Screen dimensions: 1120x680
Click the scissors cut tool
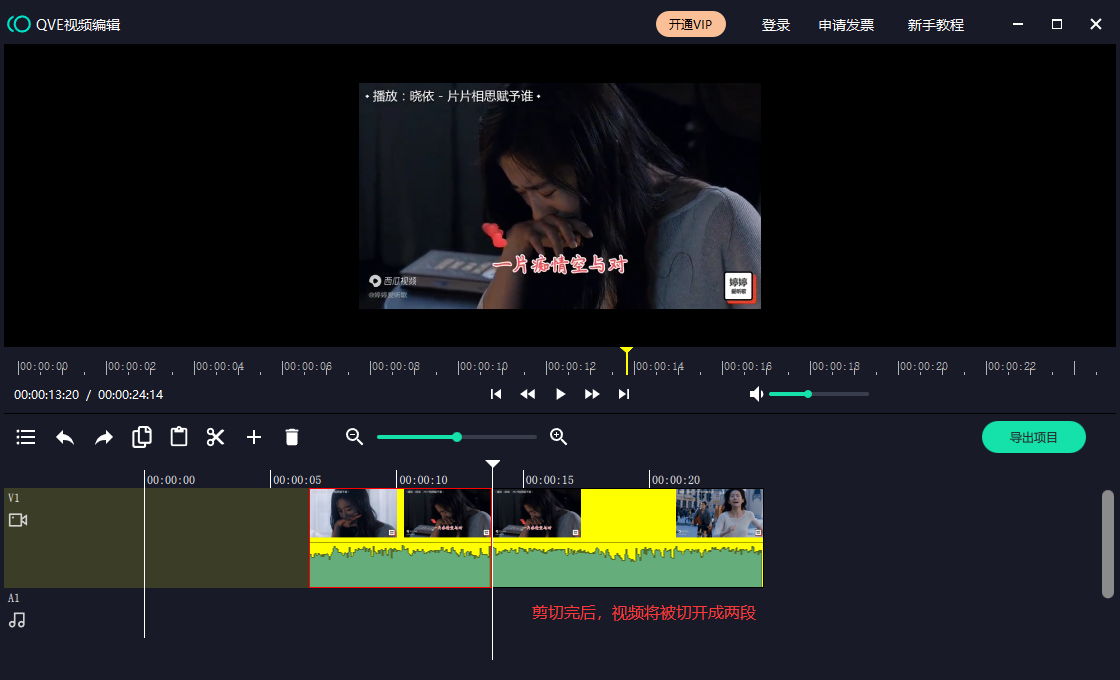coord(216,437)
